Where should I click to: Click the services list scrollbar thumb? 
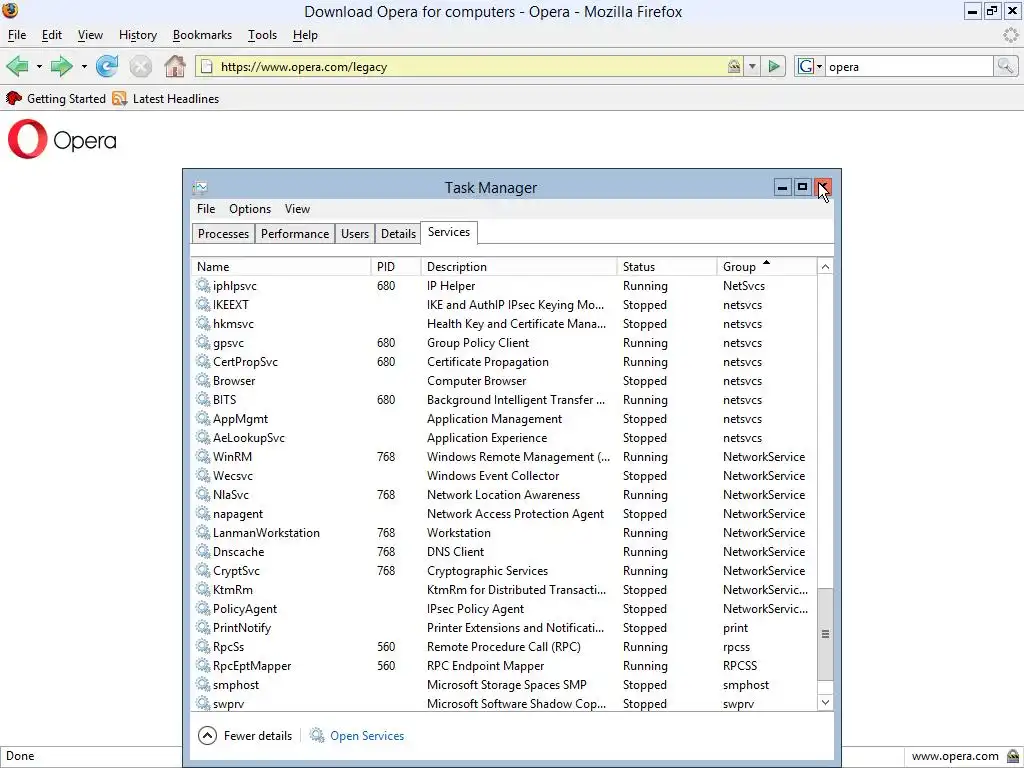[825, 633]
